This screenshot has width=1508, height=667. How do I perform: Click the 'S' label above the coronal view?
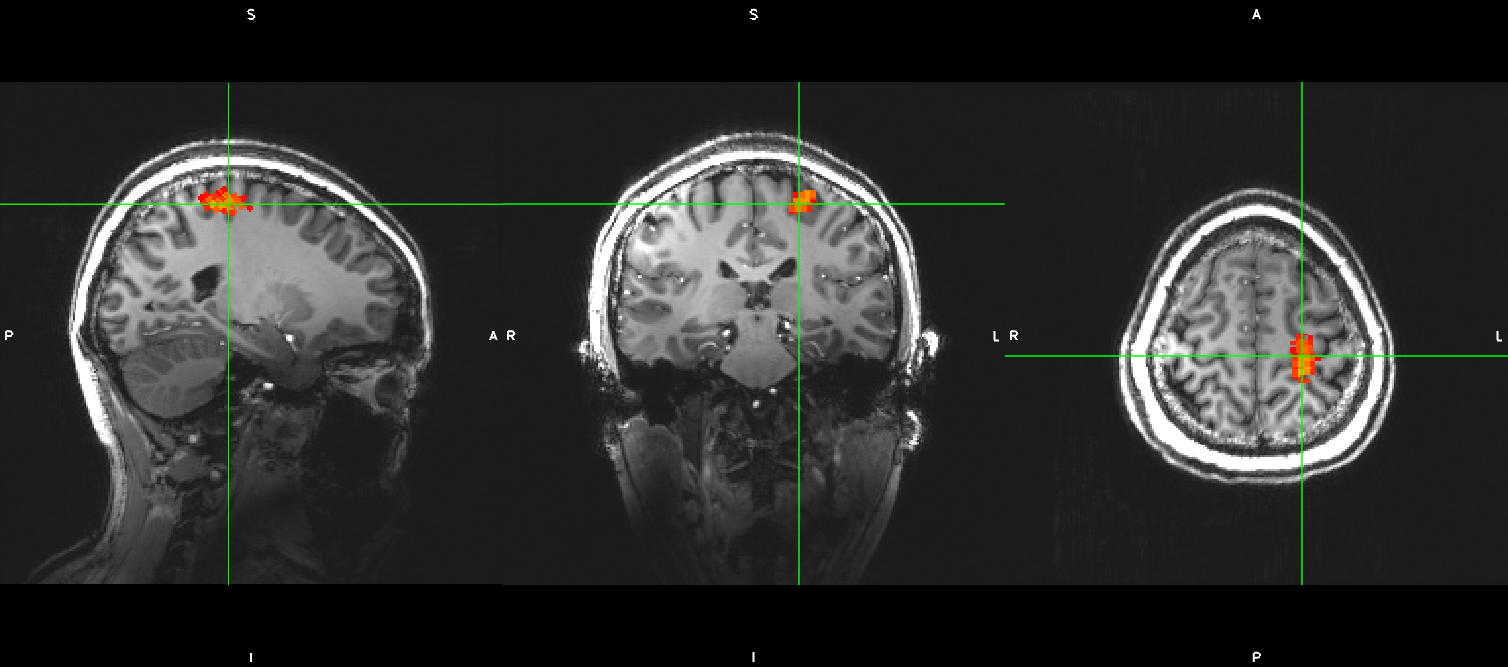(753, 15)
